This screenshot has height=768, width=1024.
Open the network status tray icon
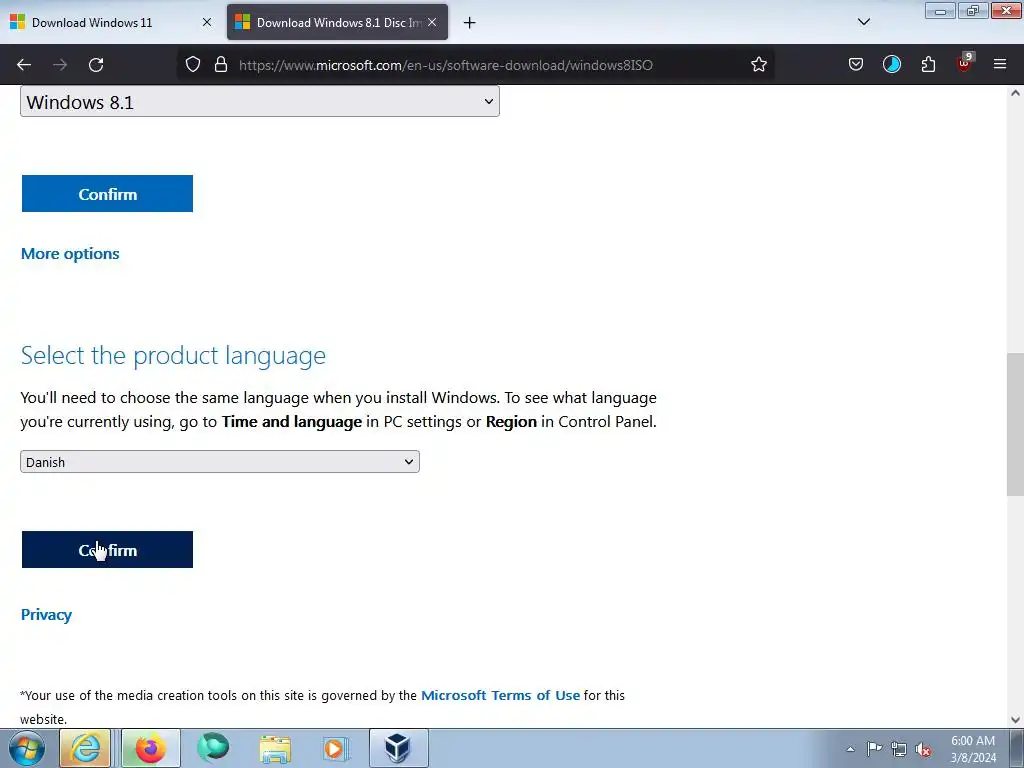(899, 749)
